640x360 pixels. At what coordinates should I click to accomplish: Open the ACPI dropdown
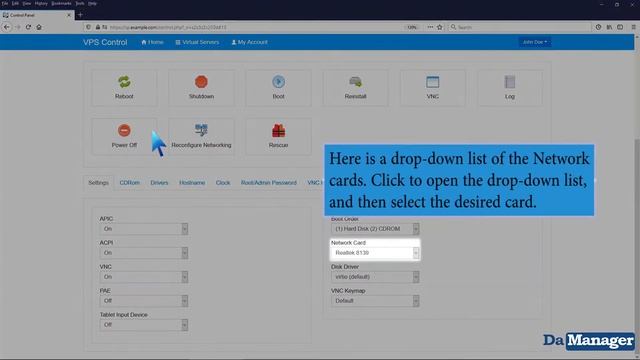144,253
